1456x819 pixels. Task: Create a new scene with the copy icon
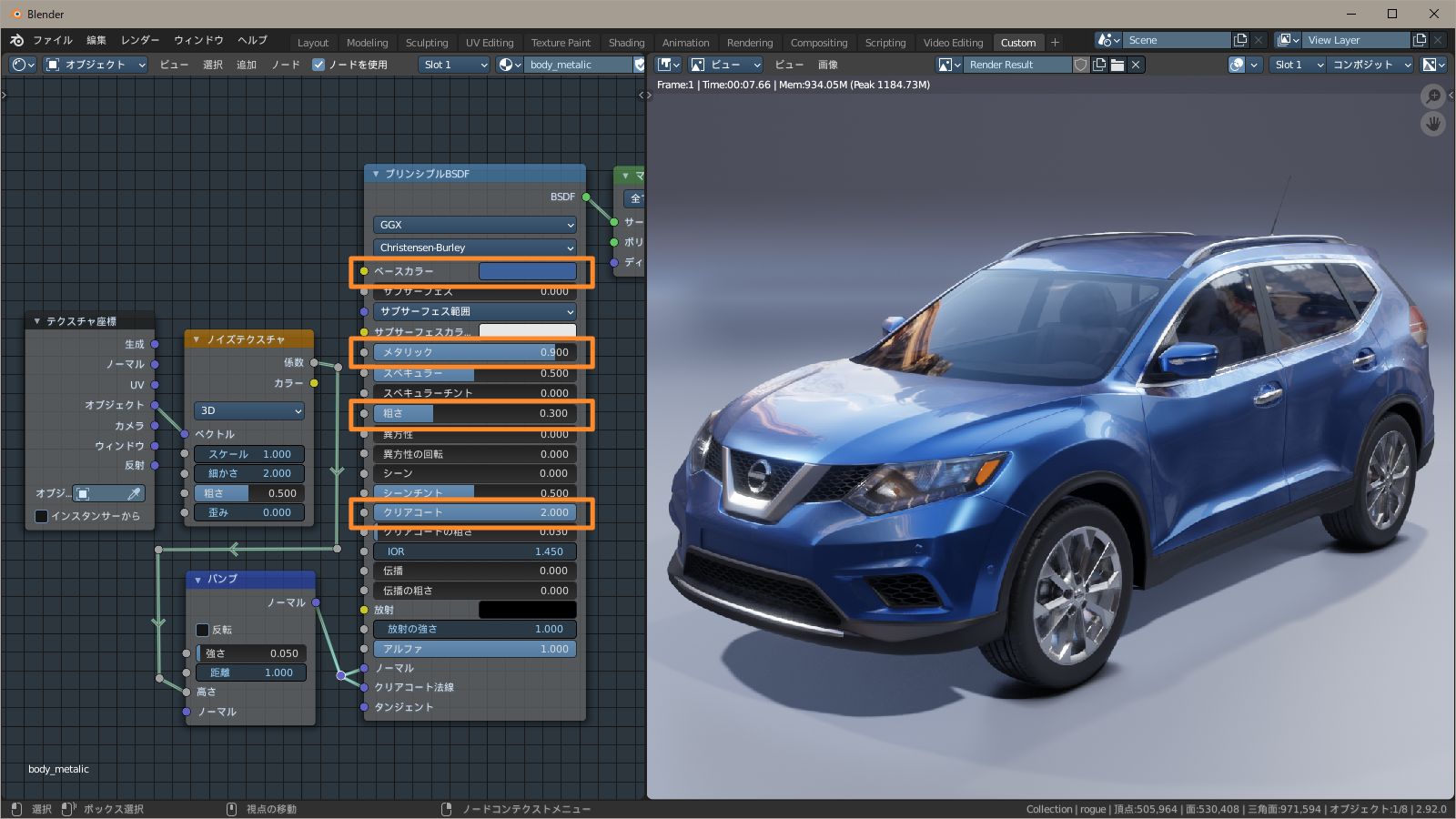point(1240,40)
